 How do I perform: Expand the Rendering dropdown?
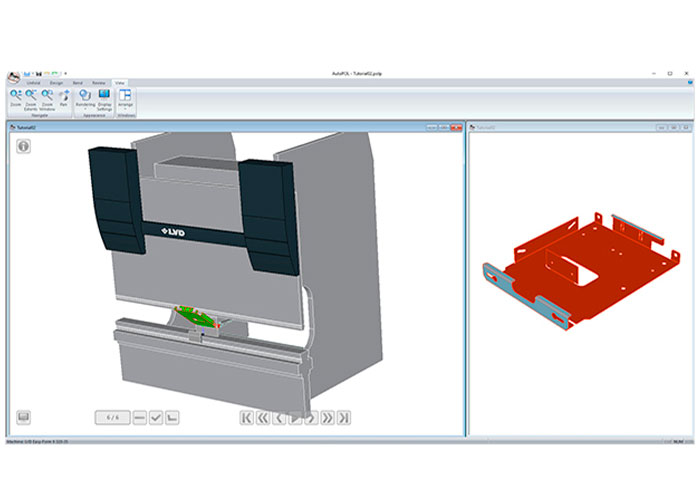coord(85,99)
